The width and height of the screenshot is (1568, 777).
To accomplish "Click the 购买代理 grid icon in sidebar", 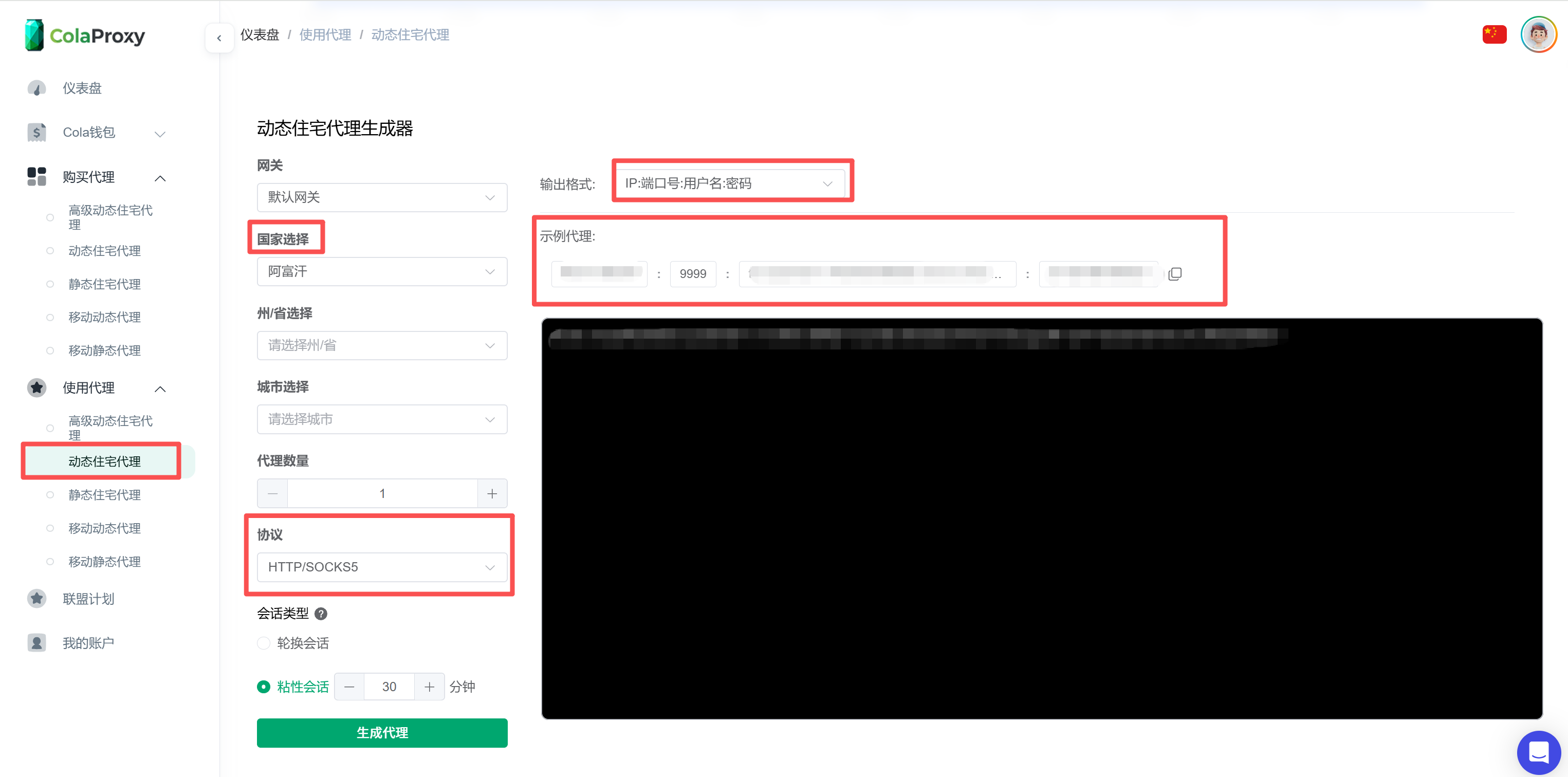I will pos(36,176).
